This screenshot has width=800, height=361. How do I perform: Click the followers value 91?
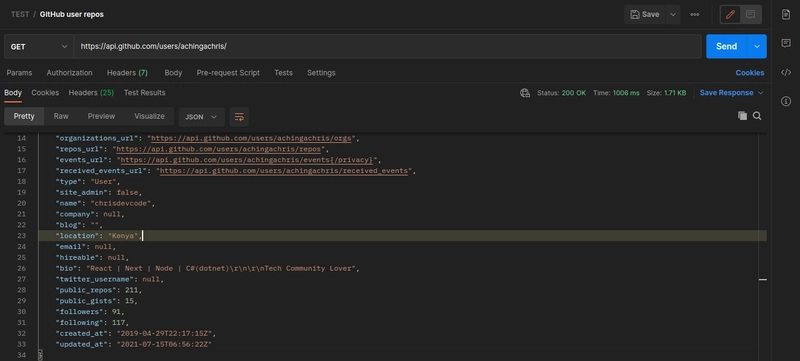click(x=116, y=312)
